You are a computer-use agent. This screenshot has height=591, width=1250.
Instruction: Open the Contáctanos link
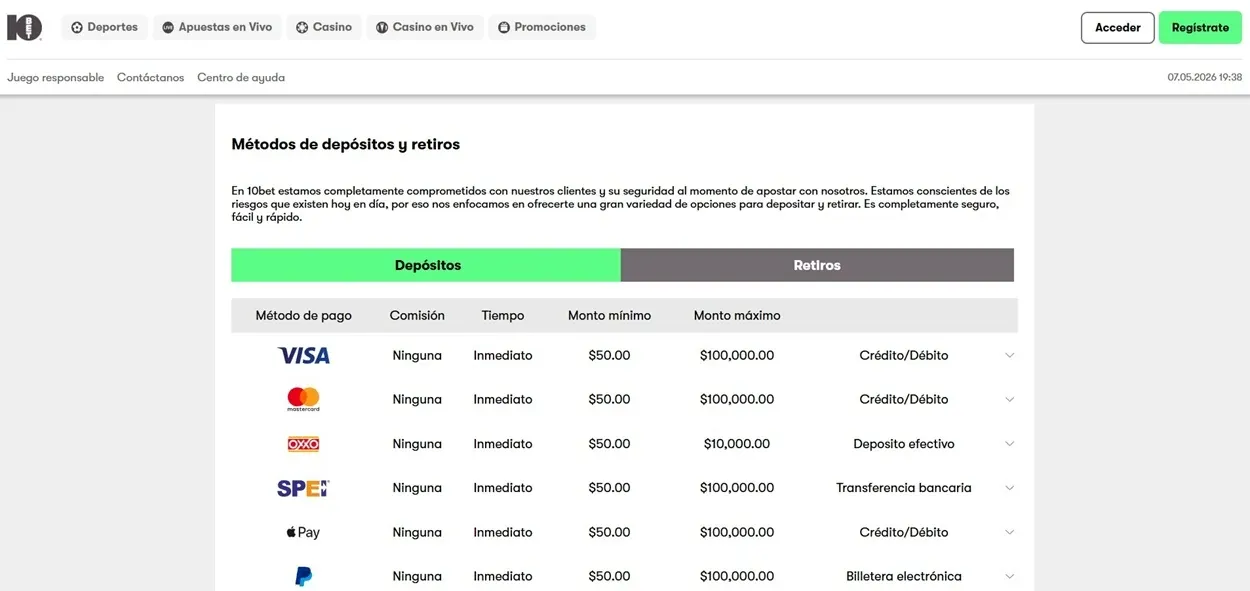[x=151, y=77]
